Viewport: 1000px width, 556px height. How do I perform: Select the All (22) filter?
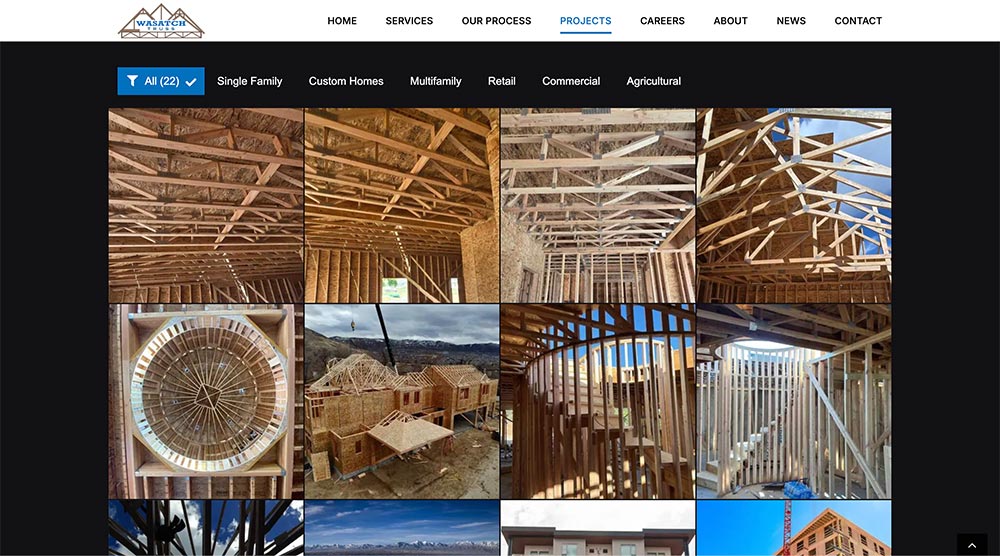pyautogui.click(x=161, y=81)
